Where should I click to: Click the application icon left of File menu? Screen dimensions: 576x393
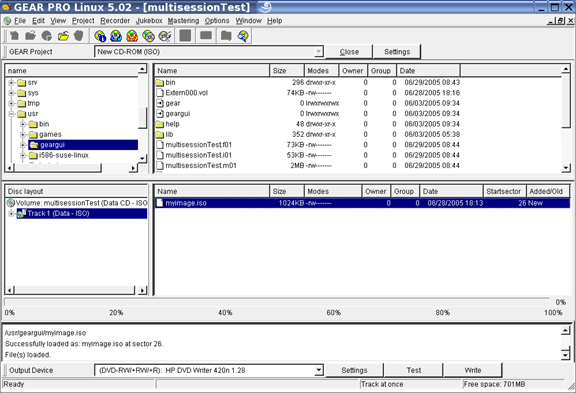click(7, 21)
